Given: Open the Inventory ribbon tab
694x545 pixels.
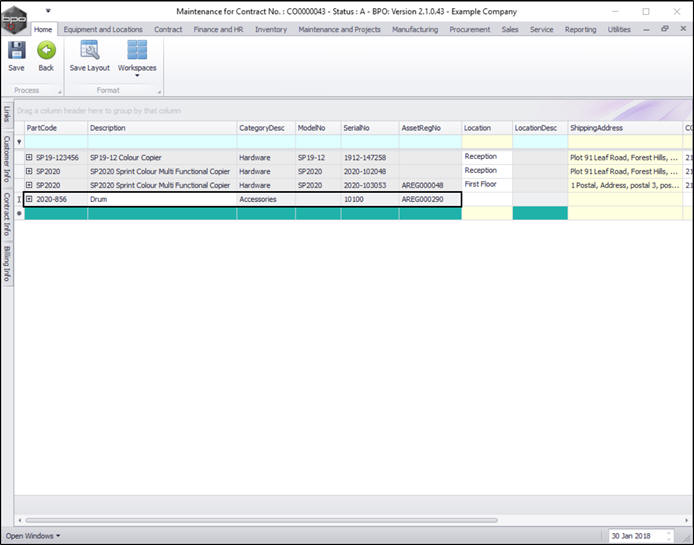Looking at the screenshot, I should (271, 29).
